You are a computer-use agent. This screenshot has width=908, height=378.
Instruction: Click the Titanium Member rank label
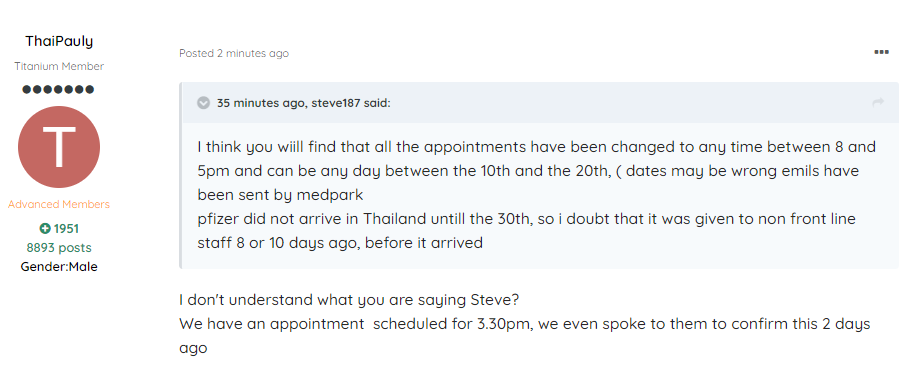59,66
